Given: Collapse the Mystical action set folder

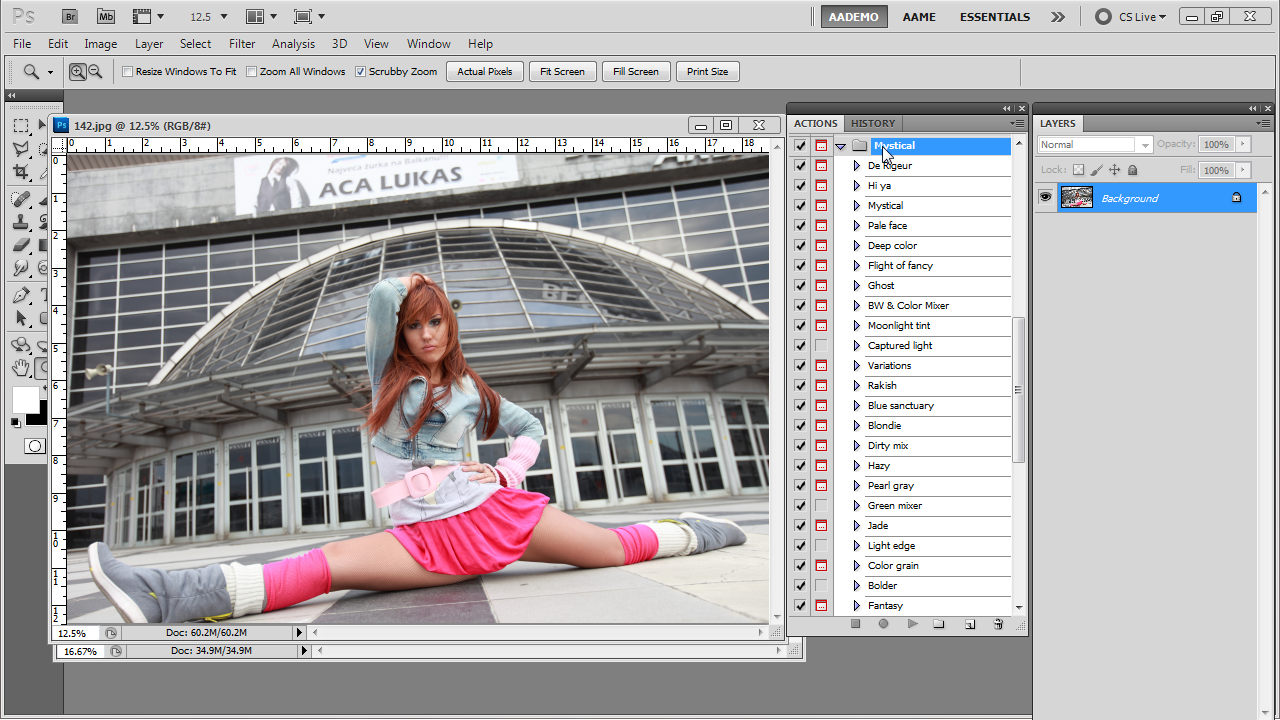Looking at the screenshot, I should coord(840,146).
